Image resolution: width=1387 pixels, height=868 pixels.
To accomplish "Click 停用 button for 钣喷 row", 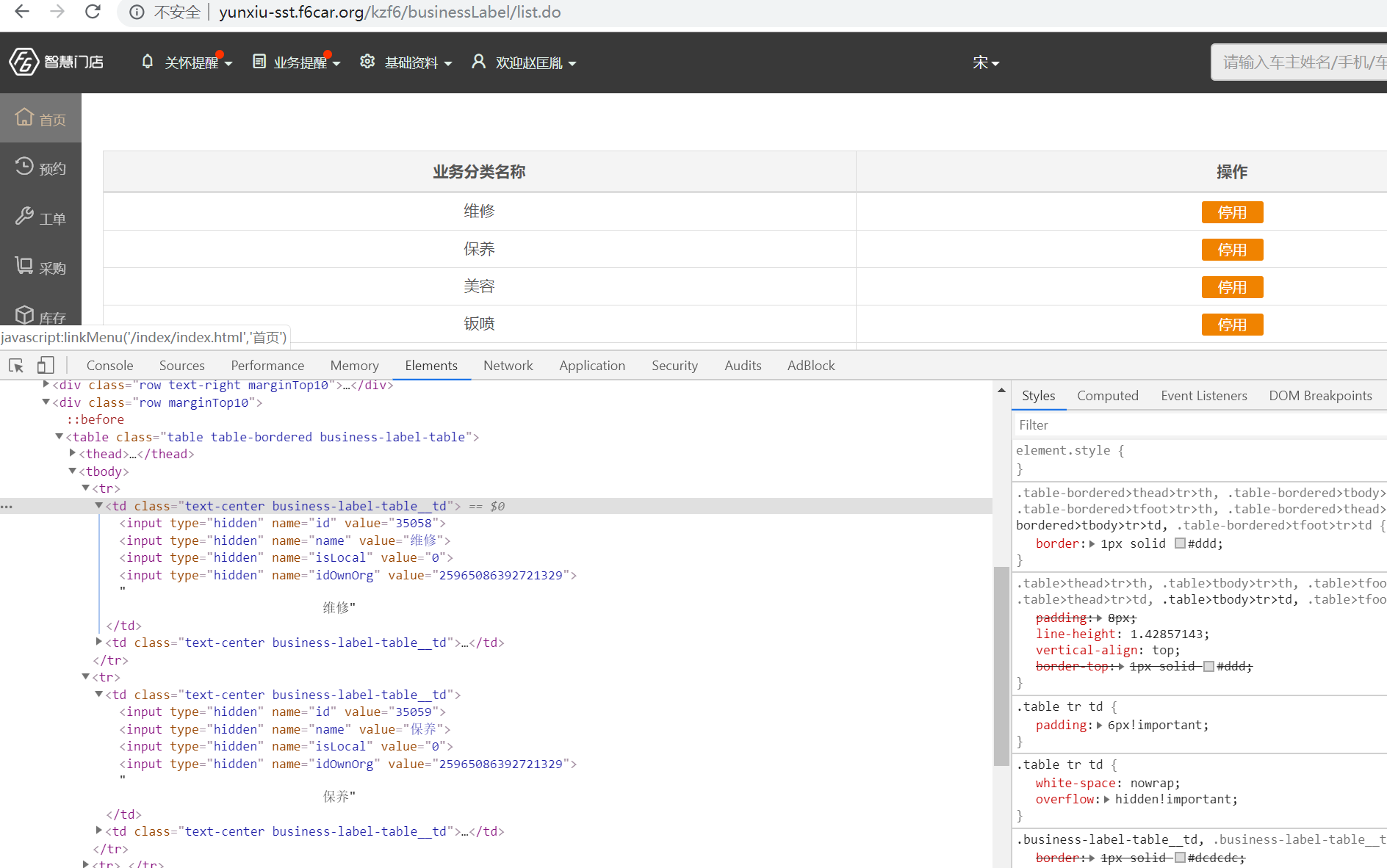I will 1232,325.
